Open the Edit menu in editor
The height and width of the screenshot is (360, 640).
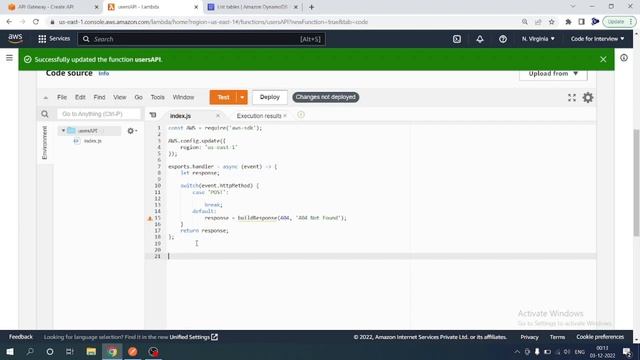pos(80,97)
